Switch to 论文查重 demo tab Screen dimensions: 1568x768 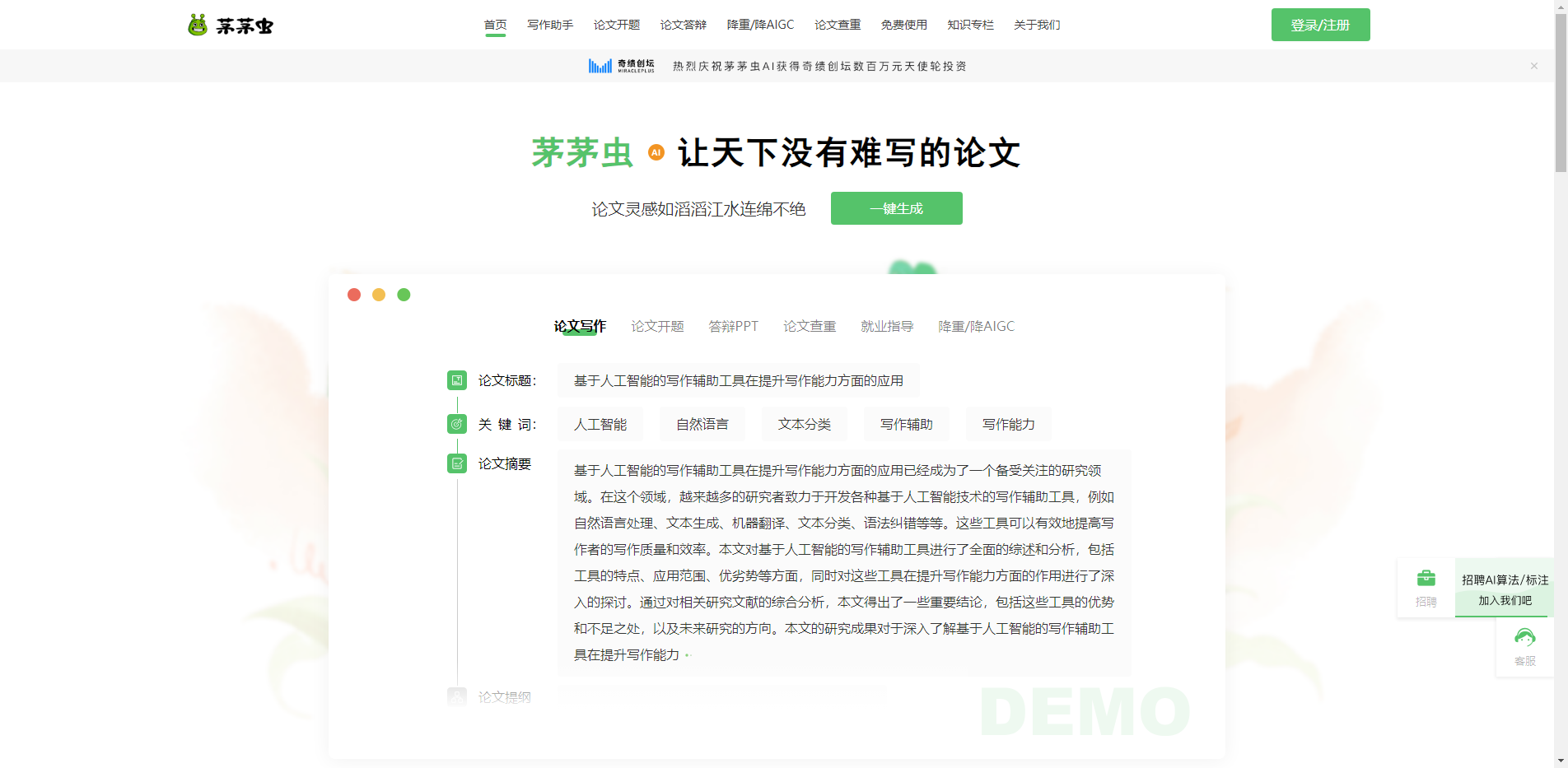tap(810, 326)
